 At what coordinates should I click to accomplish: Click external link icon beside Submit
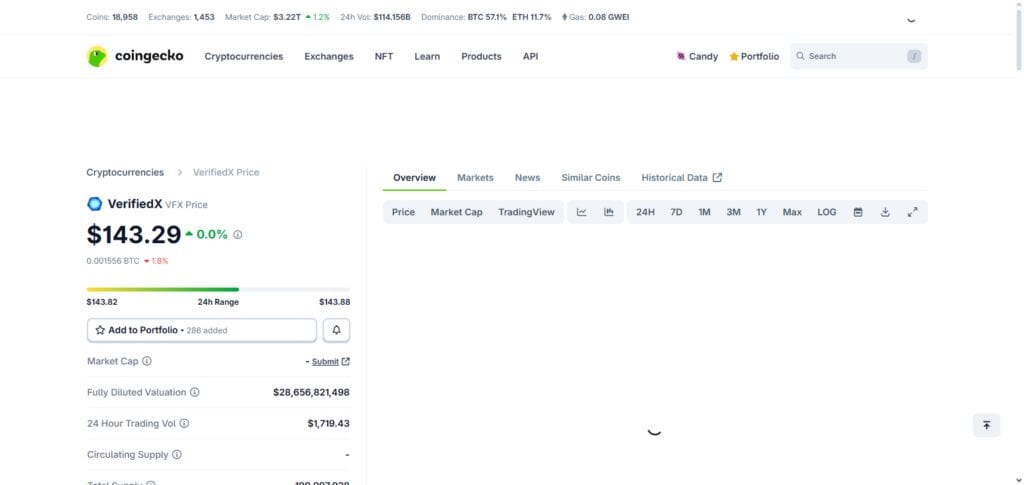tap(346, 362)
